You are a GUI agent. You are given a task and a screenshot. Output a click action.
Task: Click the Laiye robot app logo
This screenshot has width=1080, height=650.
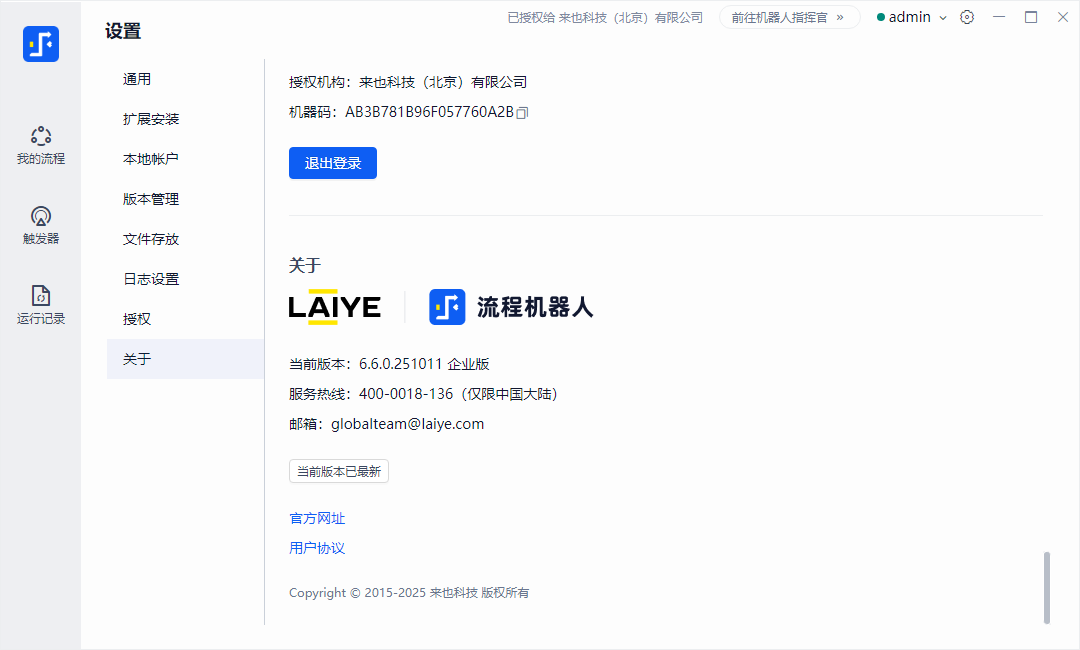pos(41,44)
